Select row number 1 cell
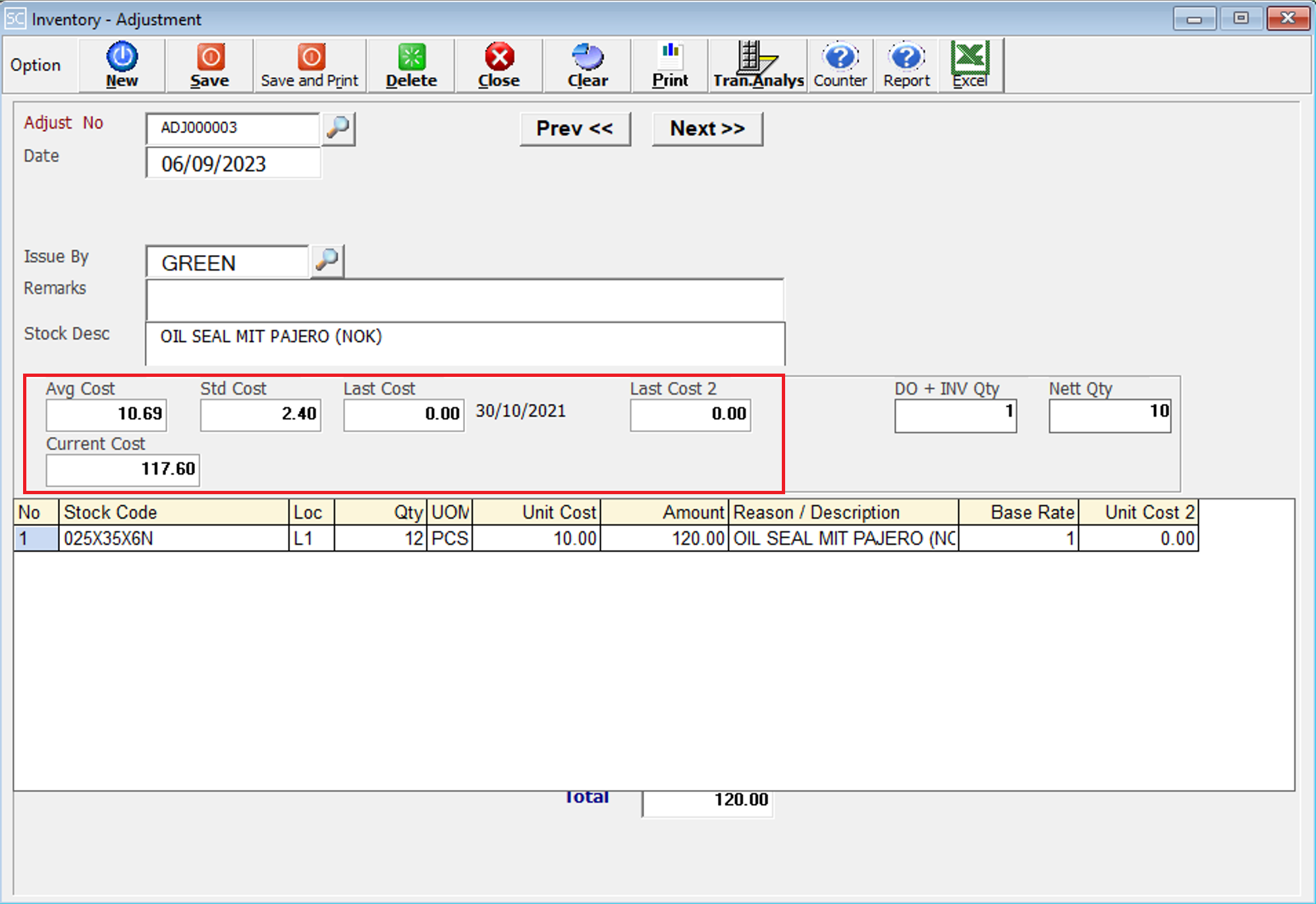 click(36, 538)
